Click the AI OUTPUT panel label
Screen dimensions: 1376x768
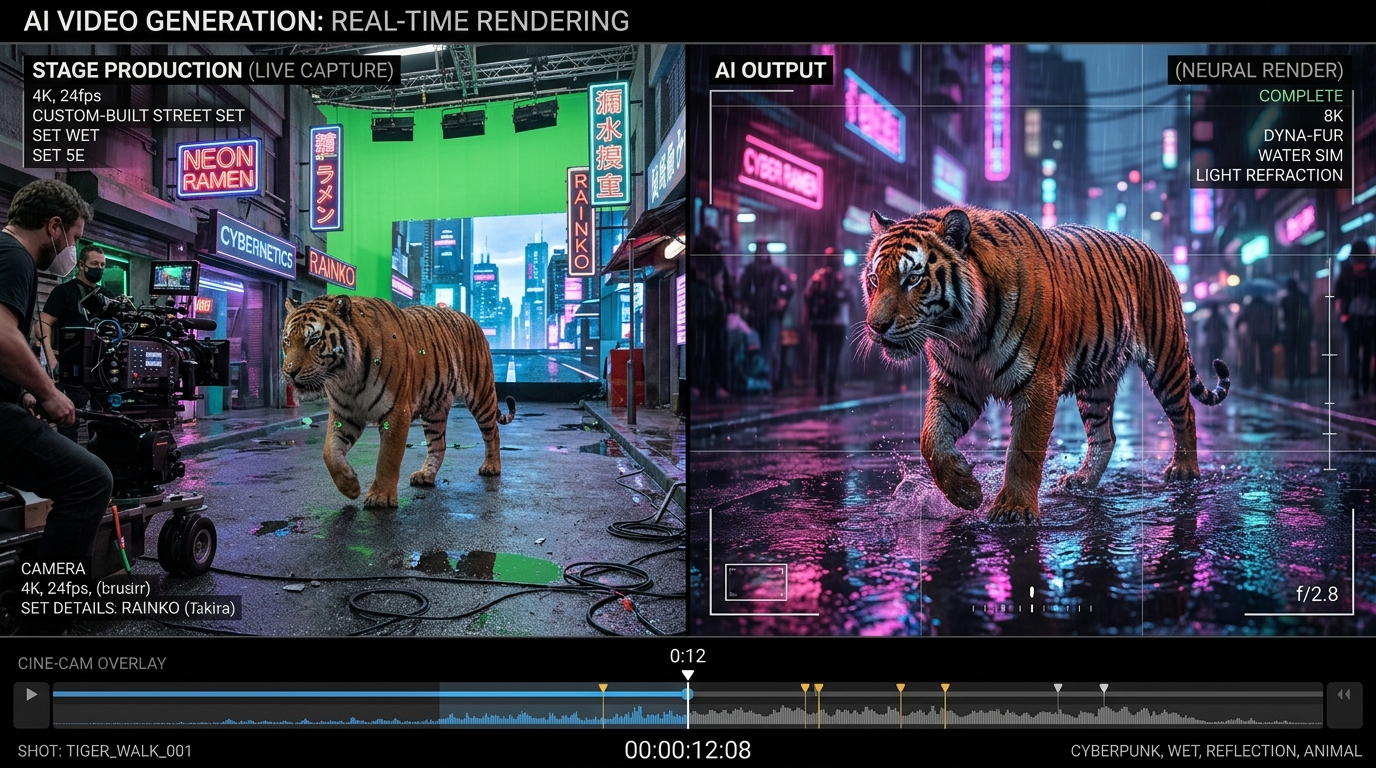click(770, 70)
